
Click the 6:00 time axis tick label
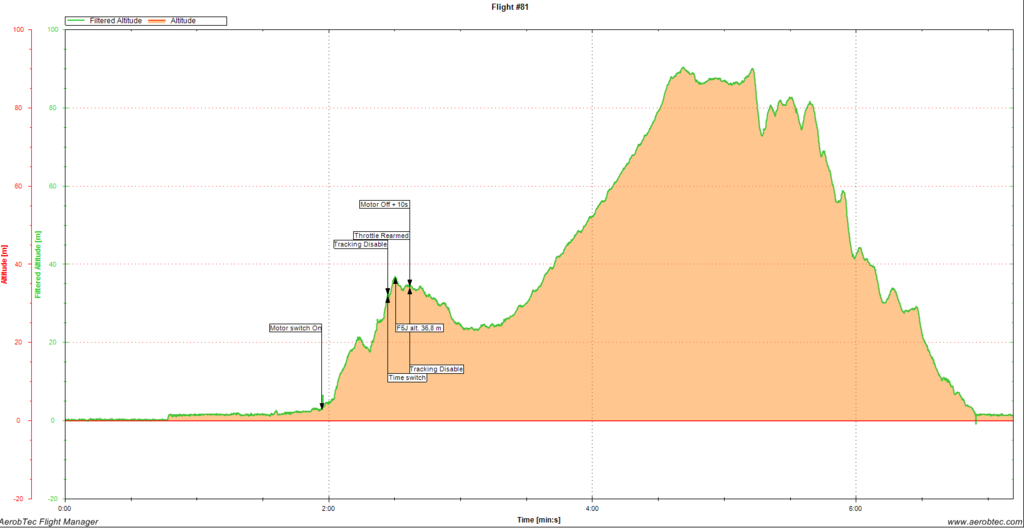856,507
